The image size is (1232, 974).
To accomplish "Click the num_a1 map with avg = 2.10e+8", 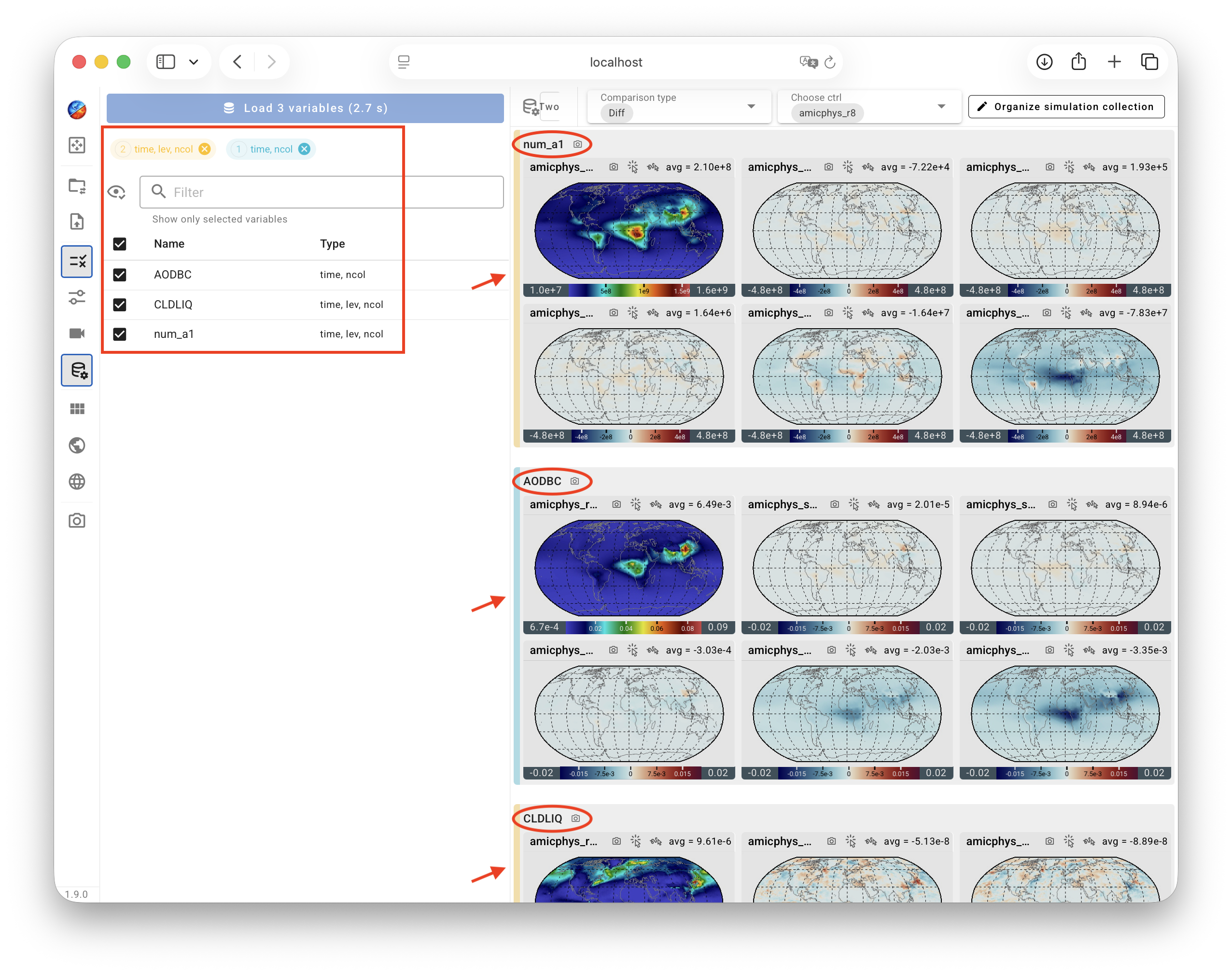I will click(x=629, y=230).
